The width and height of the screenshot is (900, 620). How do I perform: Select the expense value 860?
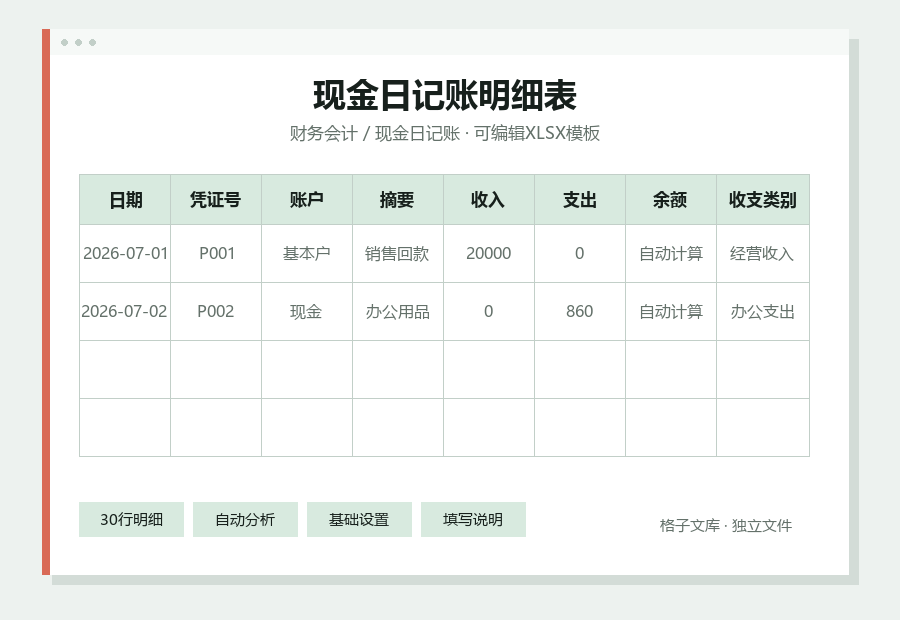tap(580, 312)
